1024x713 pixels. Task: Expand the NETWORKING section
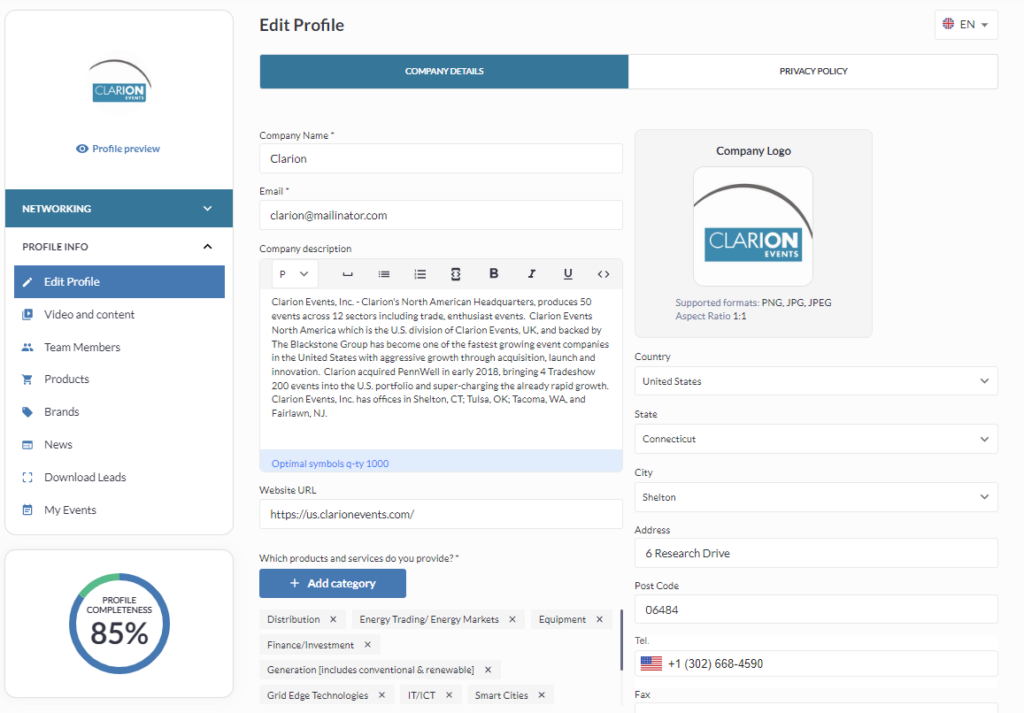(119, 209)
